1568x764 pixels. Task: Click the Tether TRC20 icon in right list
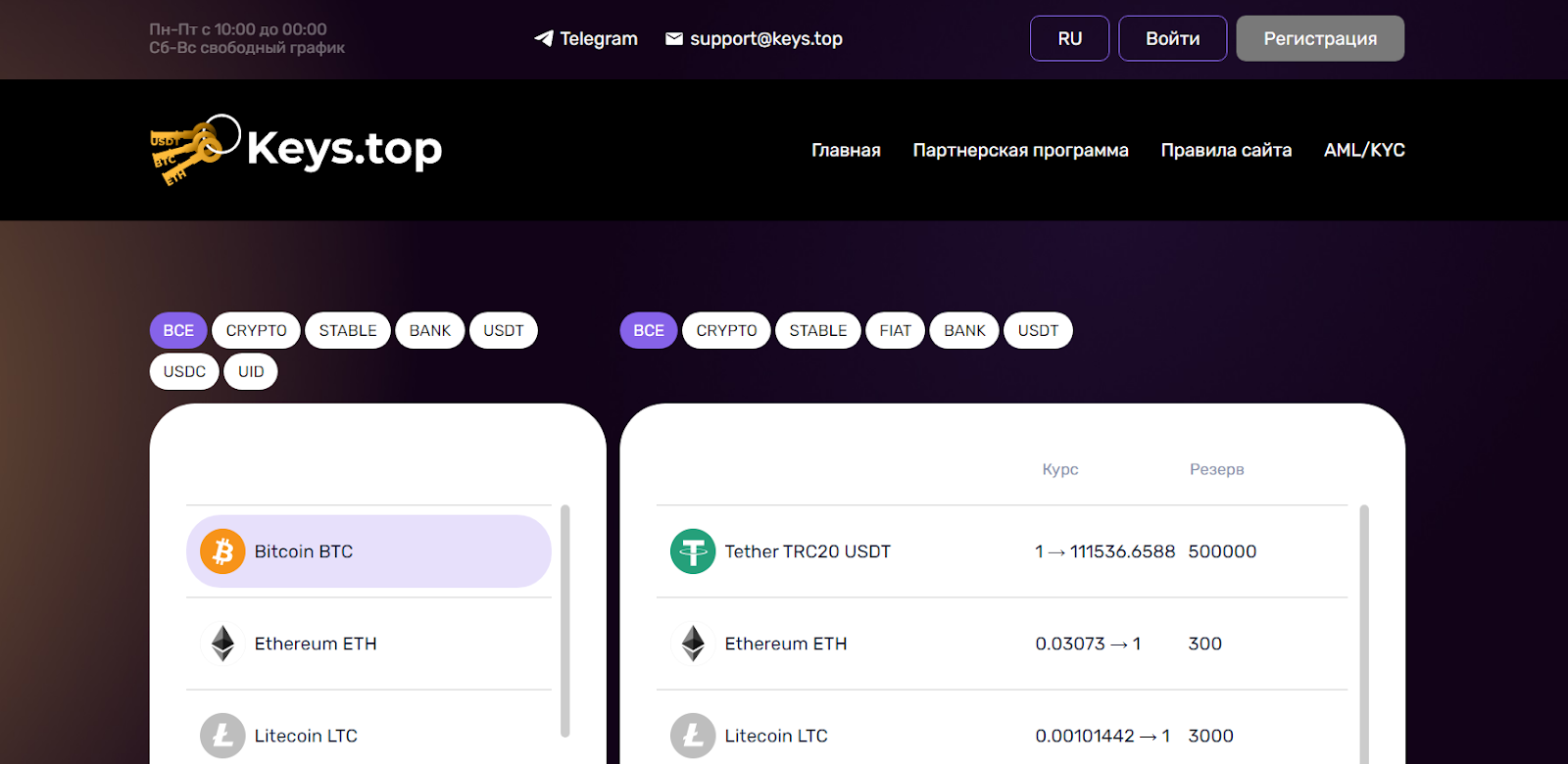point(693,551)
